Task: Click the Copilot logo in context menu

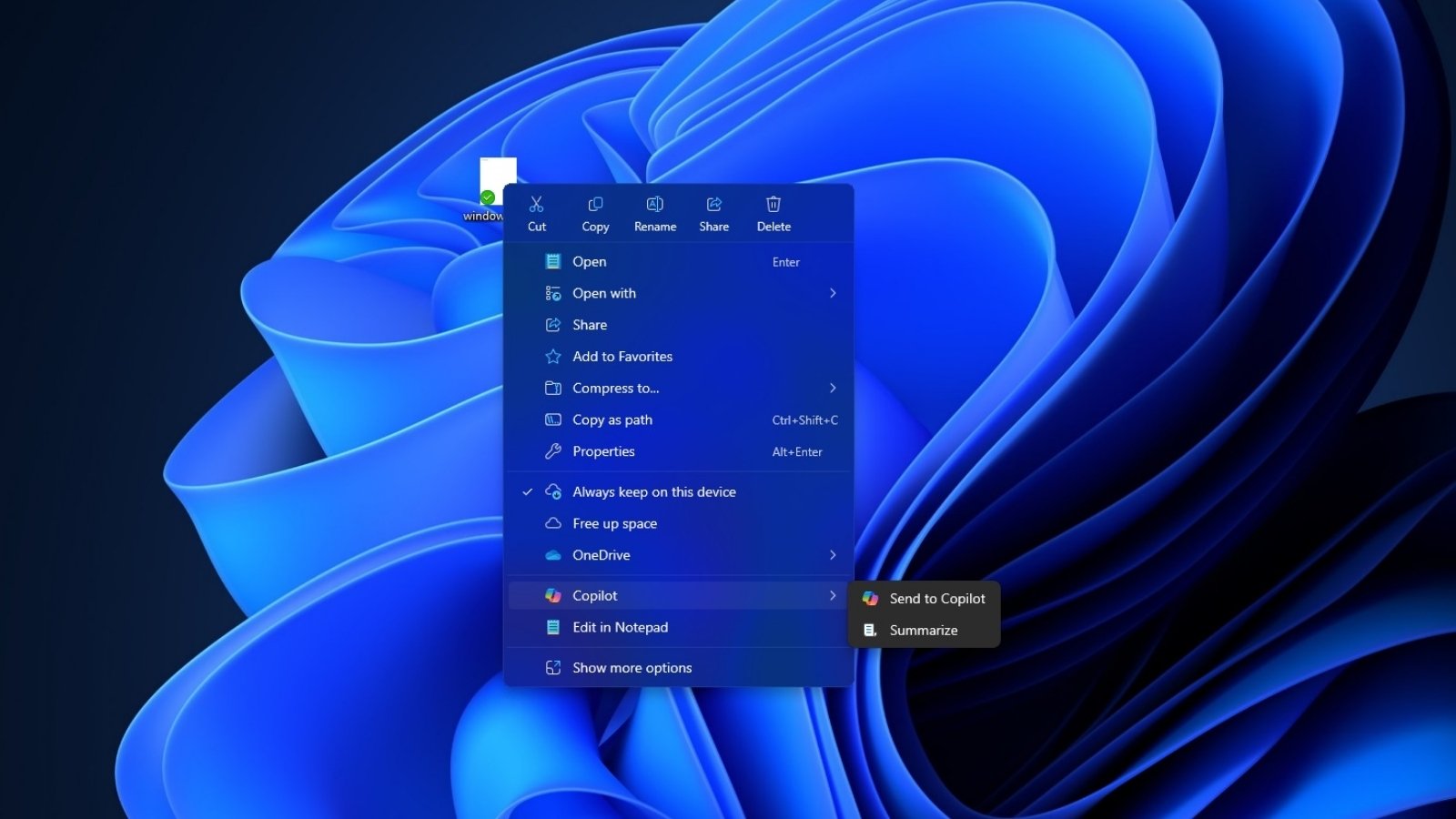Action: coord(552,595)
